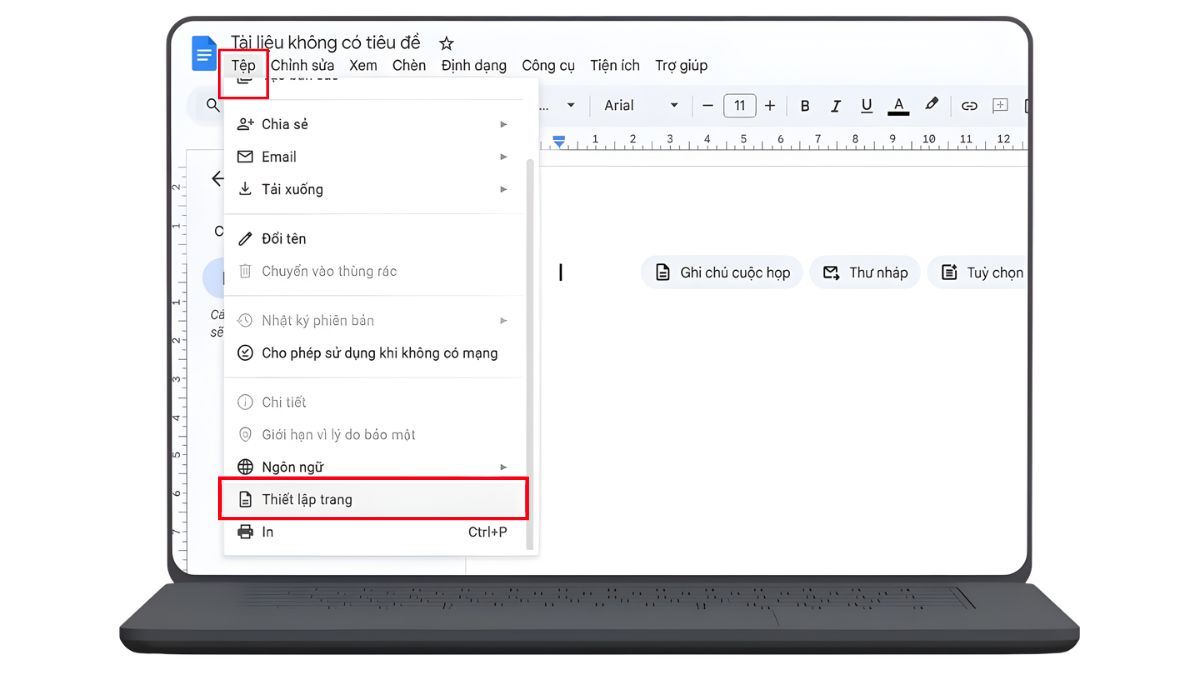Open the print icon next to In
This screenshot has height=675, width=1200.
[245, 531]
